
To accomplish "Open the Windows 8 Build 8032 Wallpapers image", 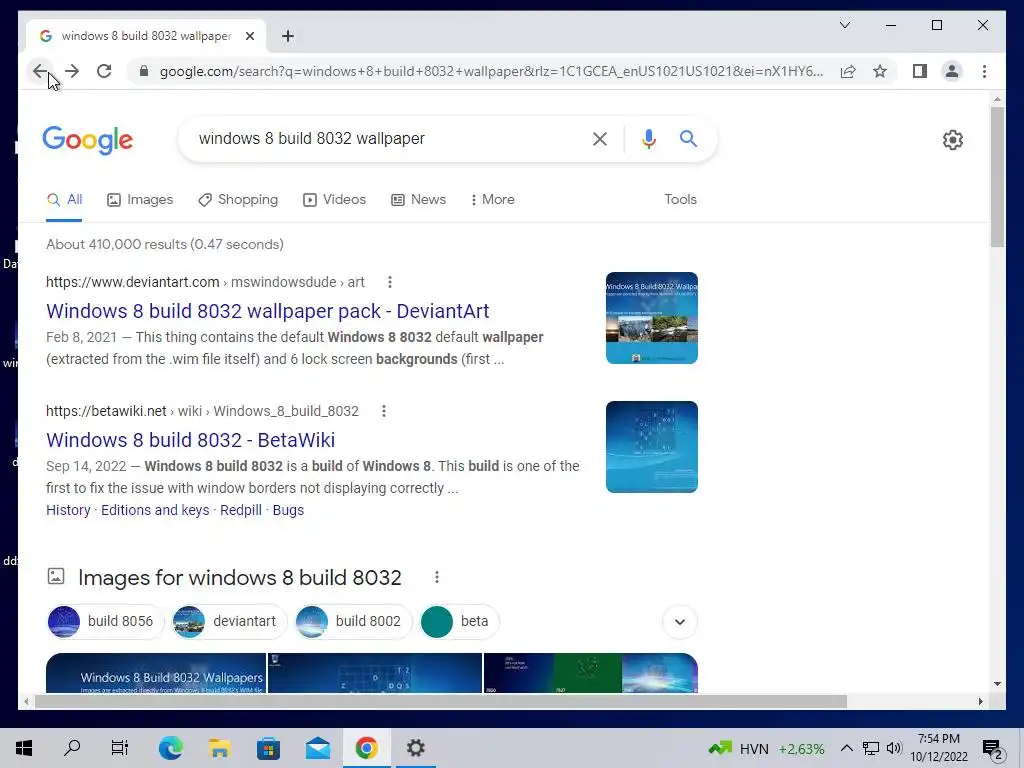I will click(x=155, y=673).
